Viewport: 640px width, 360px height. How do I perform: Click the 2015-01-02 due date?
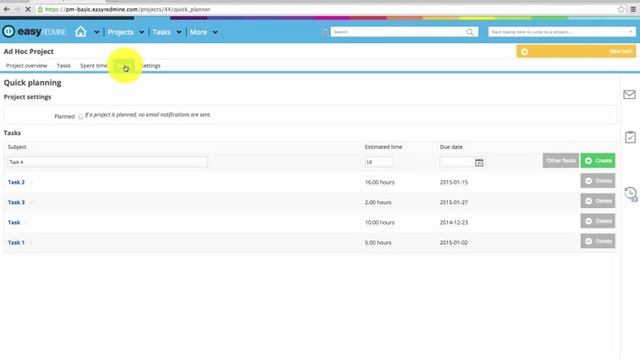pos(454,242)
